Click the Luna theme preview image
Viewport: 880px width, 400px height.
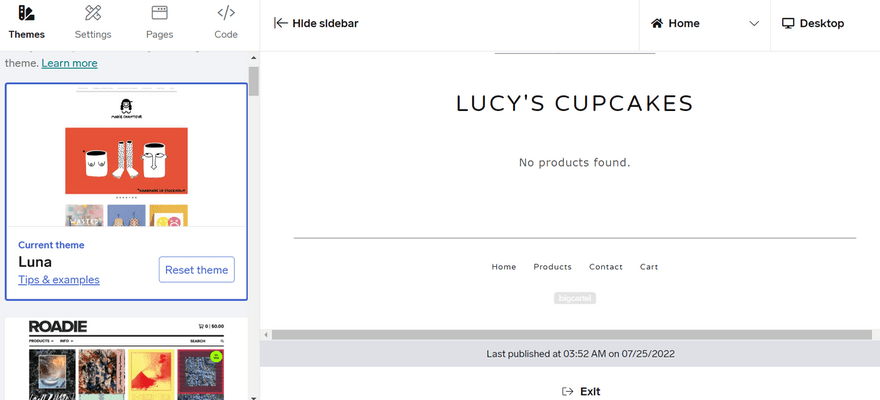126,155
